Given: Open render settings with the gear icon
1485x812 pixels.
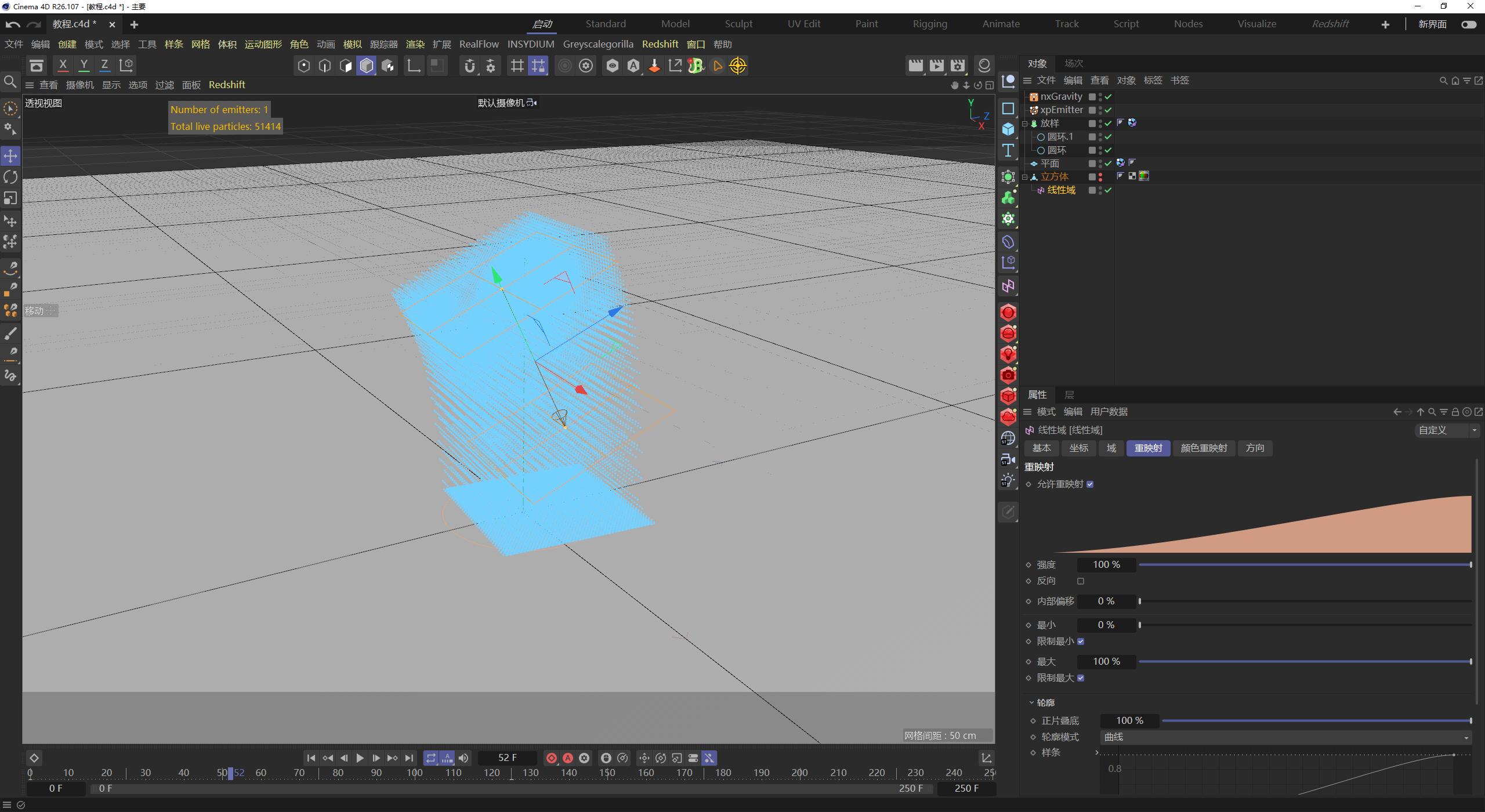Looking at the screenshot, I should pos(586,66).
